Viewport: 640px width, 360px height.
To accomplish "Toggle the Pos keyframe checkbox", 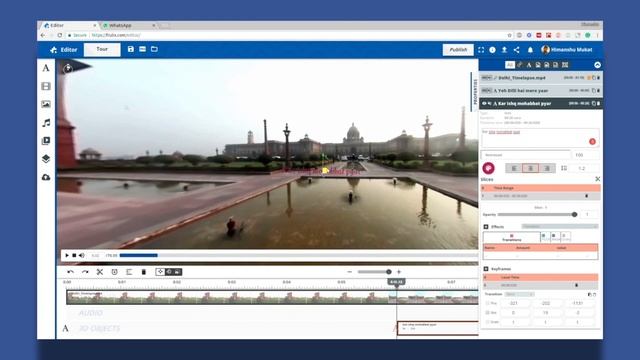I will coord(487,303).
